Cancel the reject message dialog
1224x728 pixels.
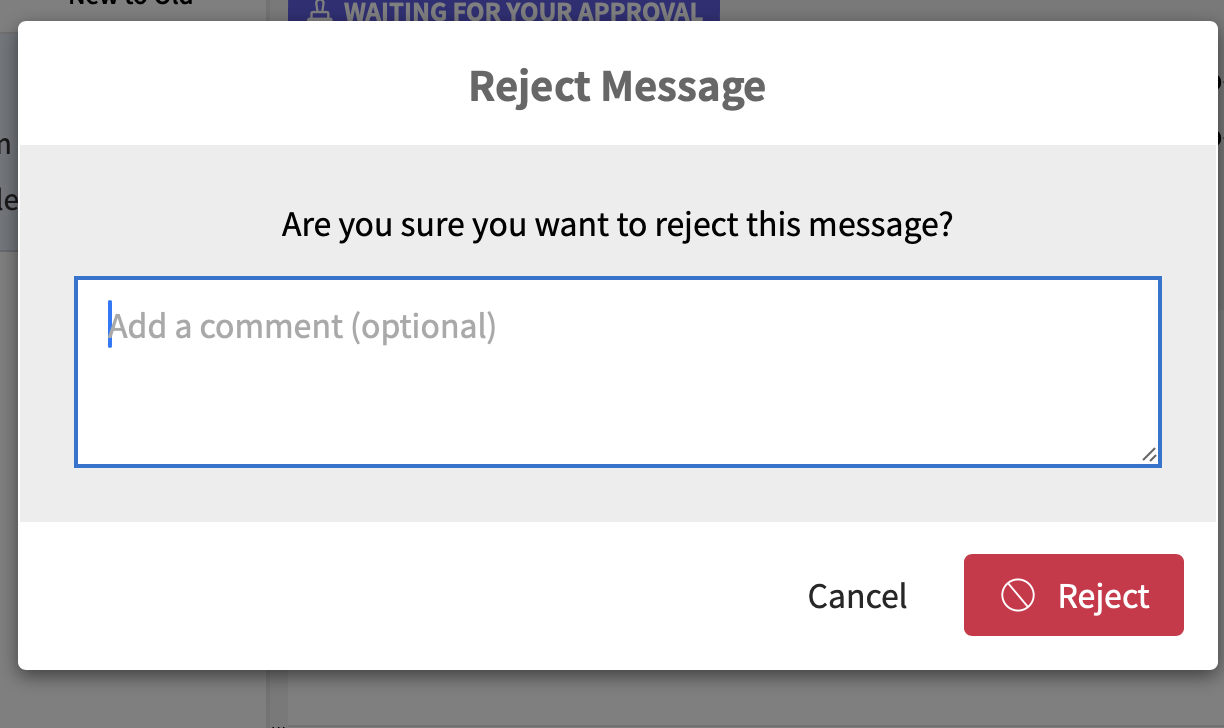[857, 596]
